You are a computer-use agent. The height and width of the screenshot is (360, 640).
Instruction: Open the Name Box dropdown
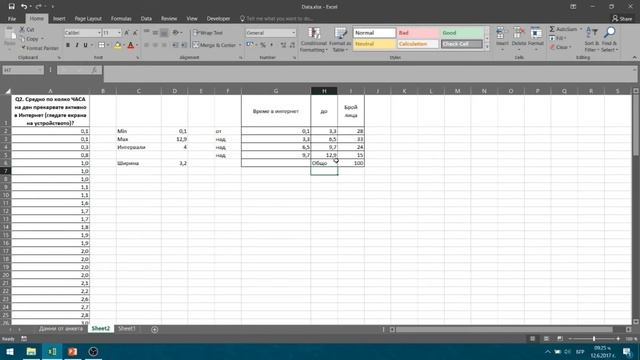coord(40,70)
